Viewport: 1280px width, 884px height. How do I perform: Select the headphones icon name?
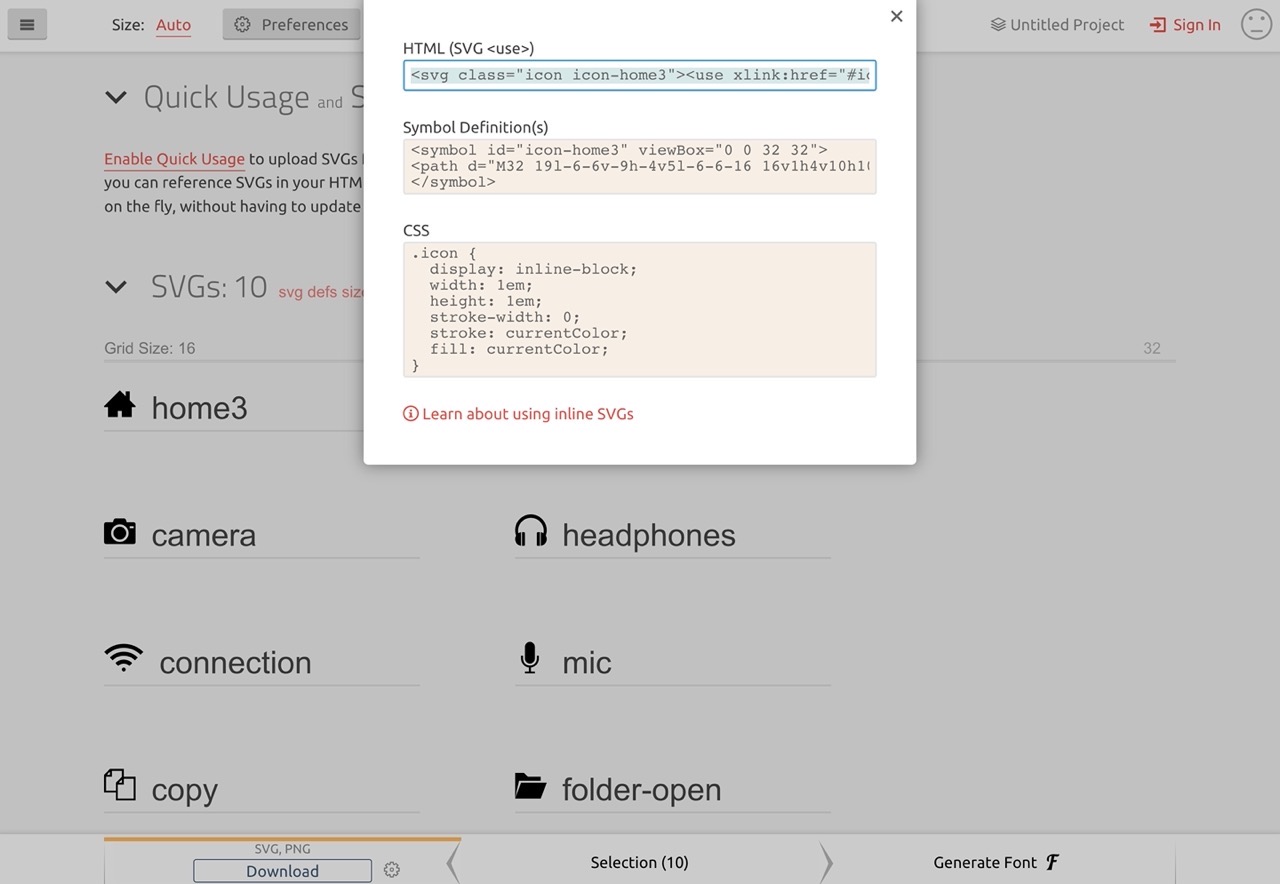pos(649,535)
